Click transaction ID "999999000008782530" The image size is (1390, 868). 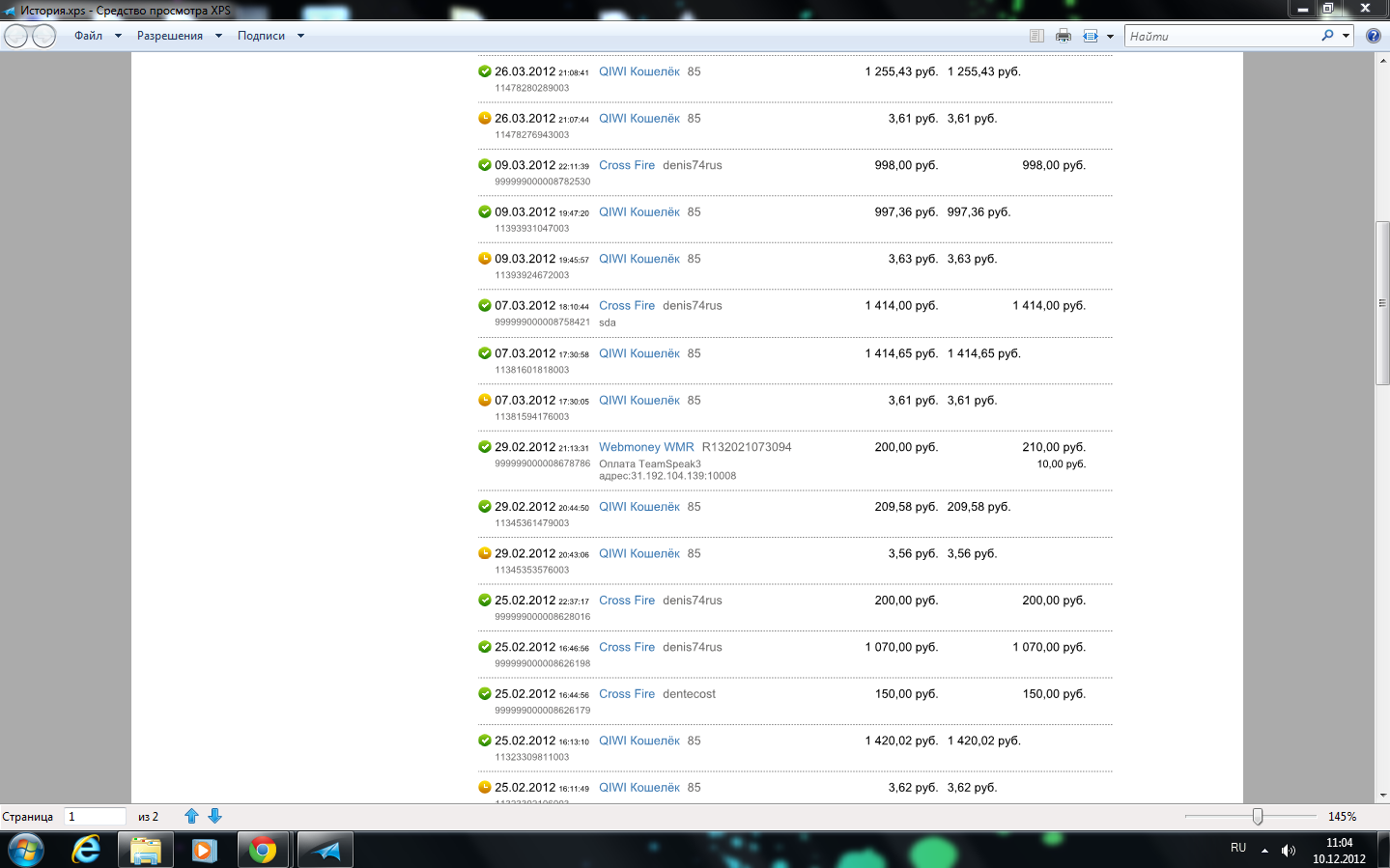543,182
